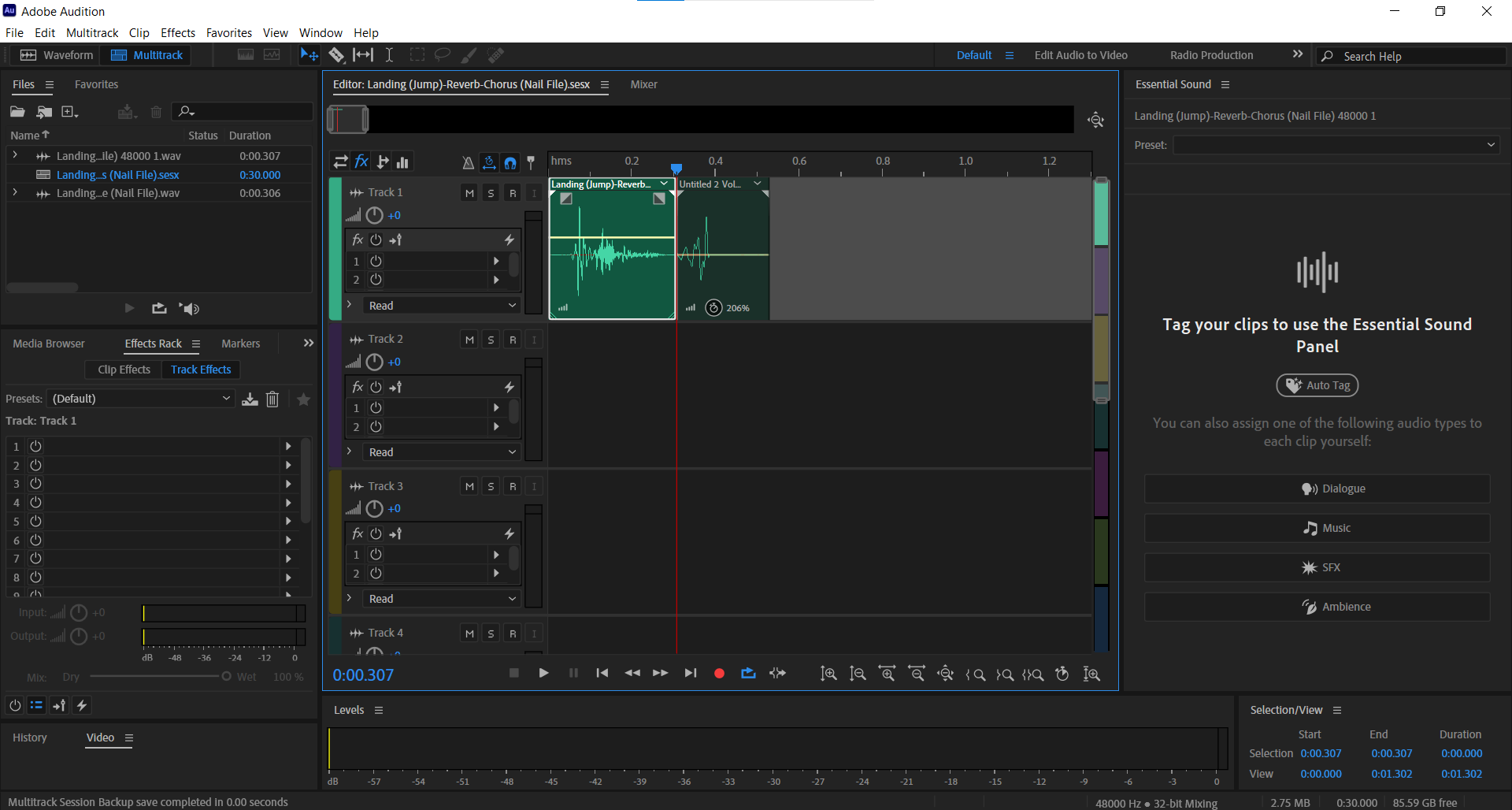Delete effects rack preset trash icon

tap(272, 399)
